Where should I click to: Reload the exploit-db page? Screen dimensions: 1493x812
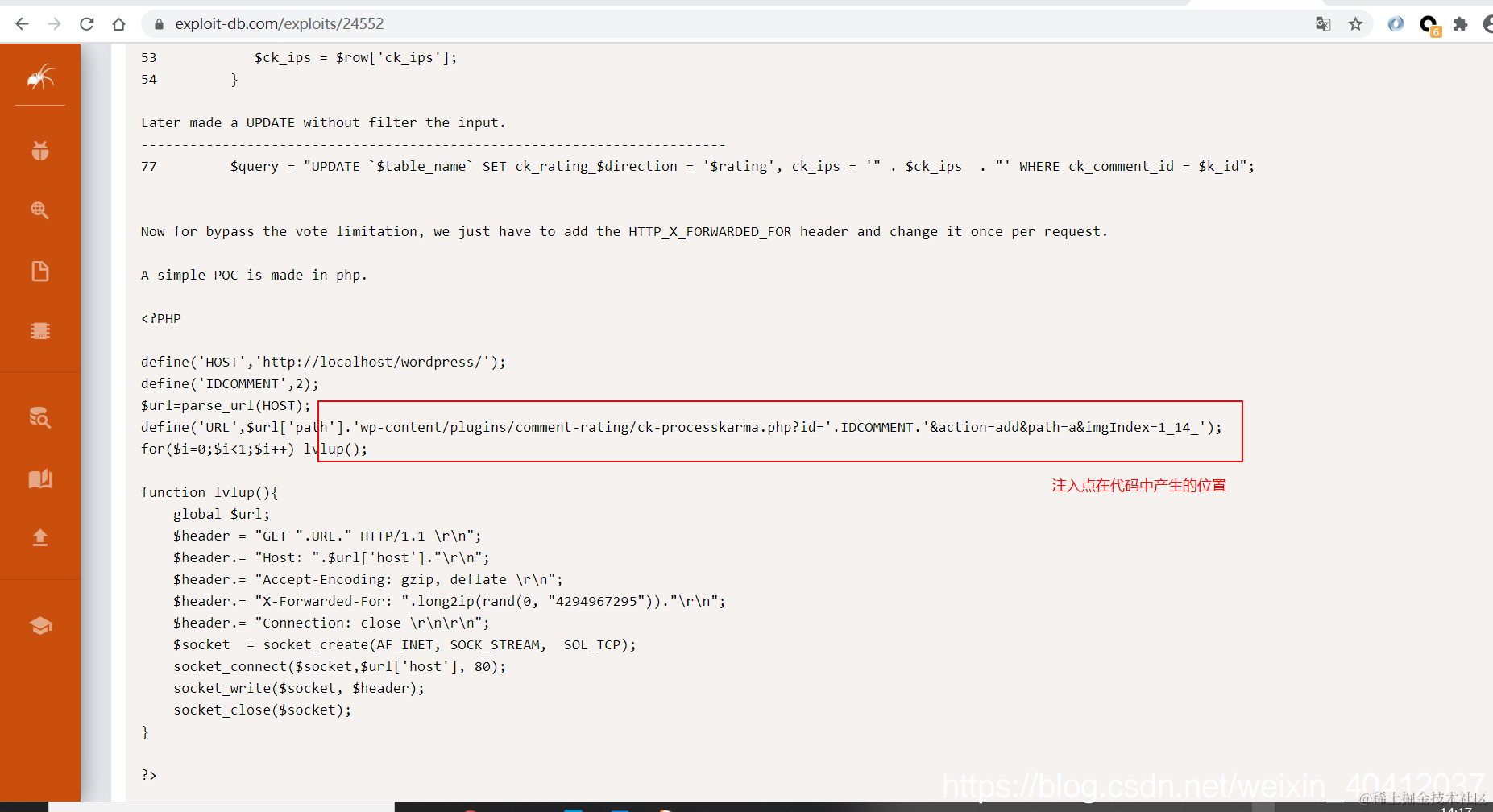pos(86,24)
